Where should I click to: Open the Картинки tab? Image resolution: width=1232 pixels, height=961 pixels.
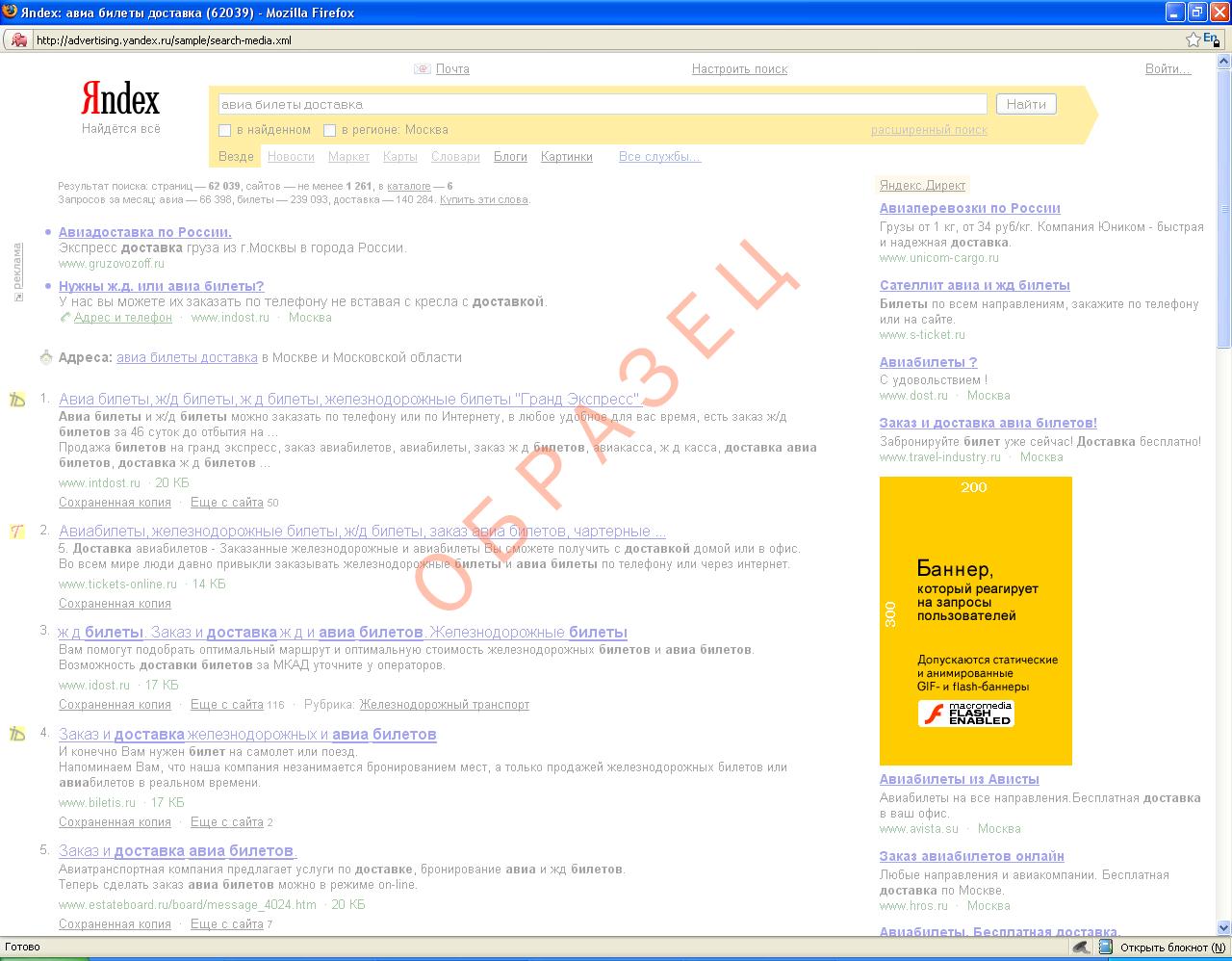coord(567,157)
